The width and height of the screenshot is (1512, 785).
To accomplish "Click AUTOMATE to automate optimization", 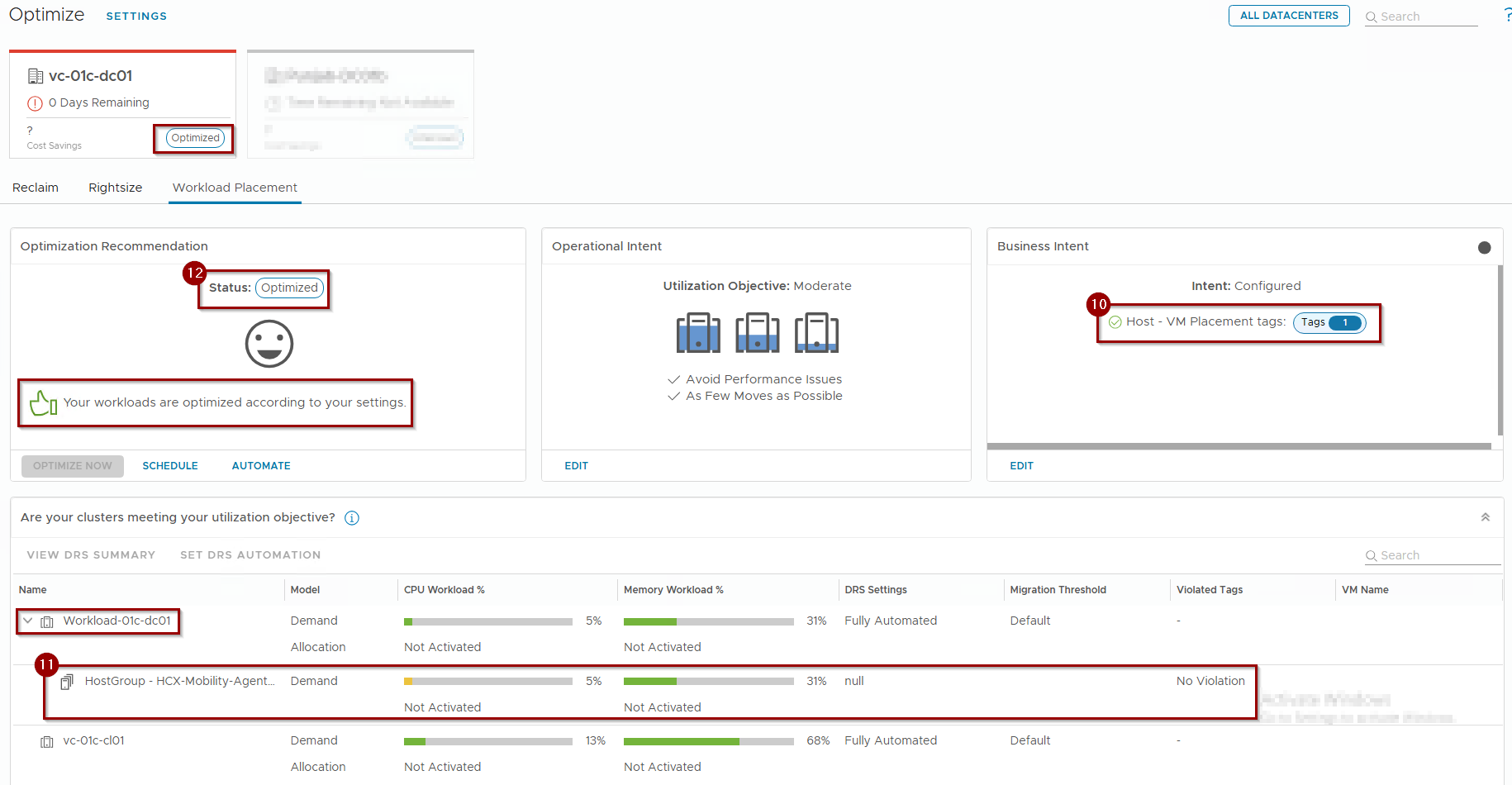I will pos(261,466).
